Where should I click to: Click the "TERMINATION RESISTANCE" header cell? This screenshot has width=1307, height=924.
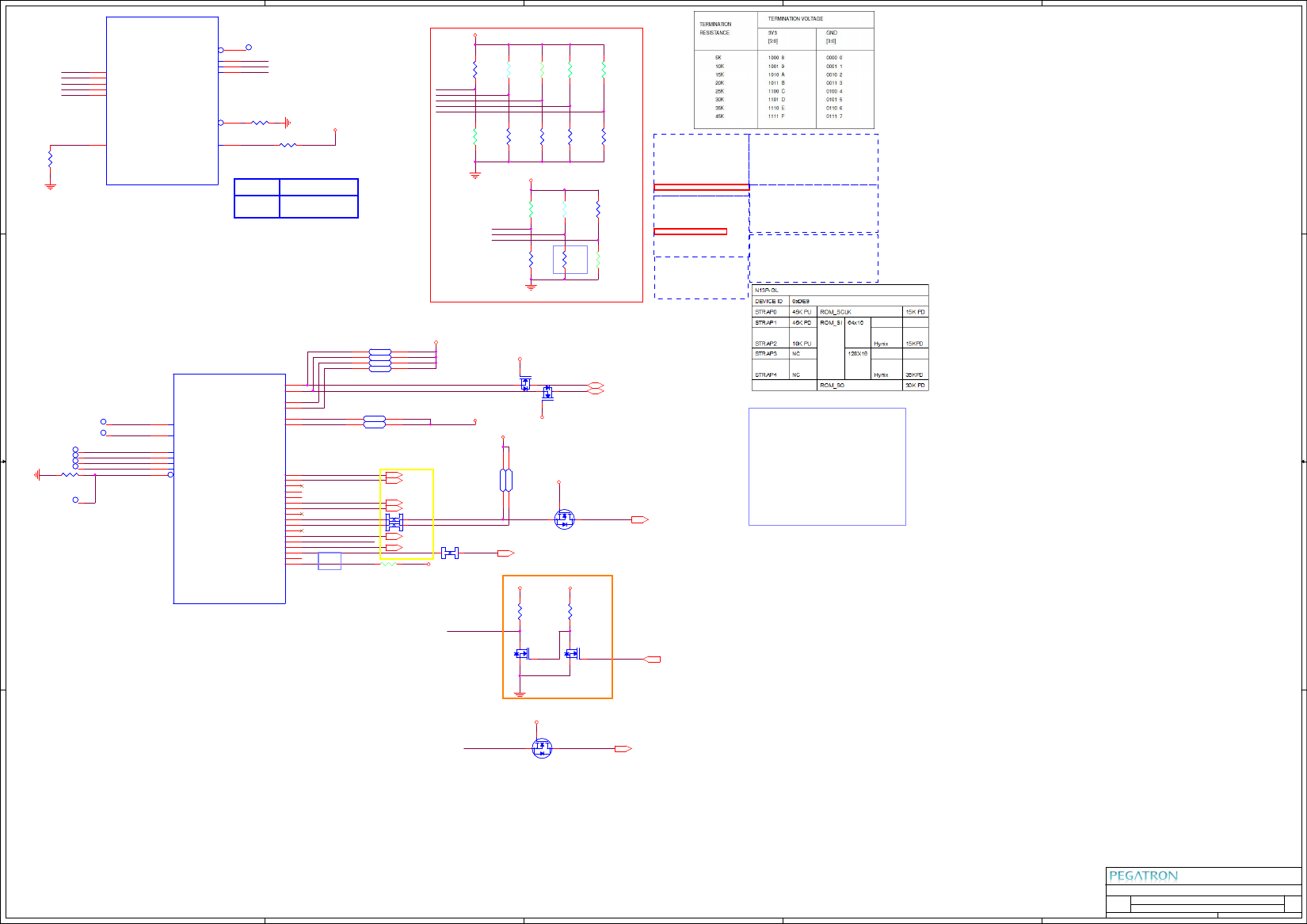pyautogui.click(x=715, y=29)
